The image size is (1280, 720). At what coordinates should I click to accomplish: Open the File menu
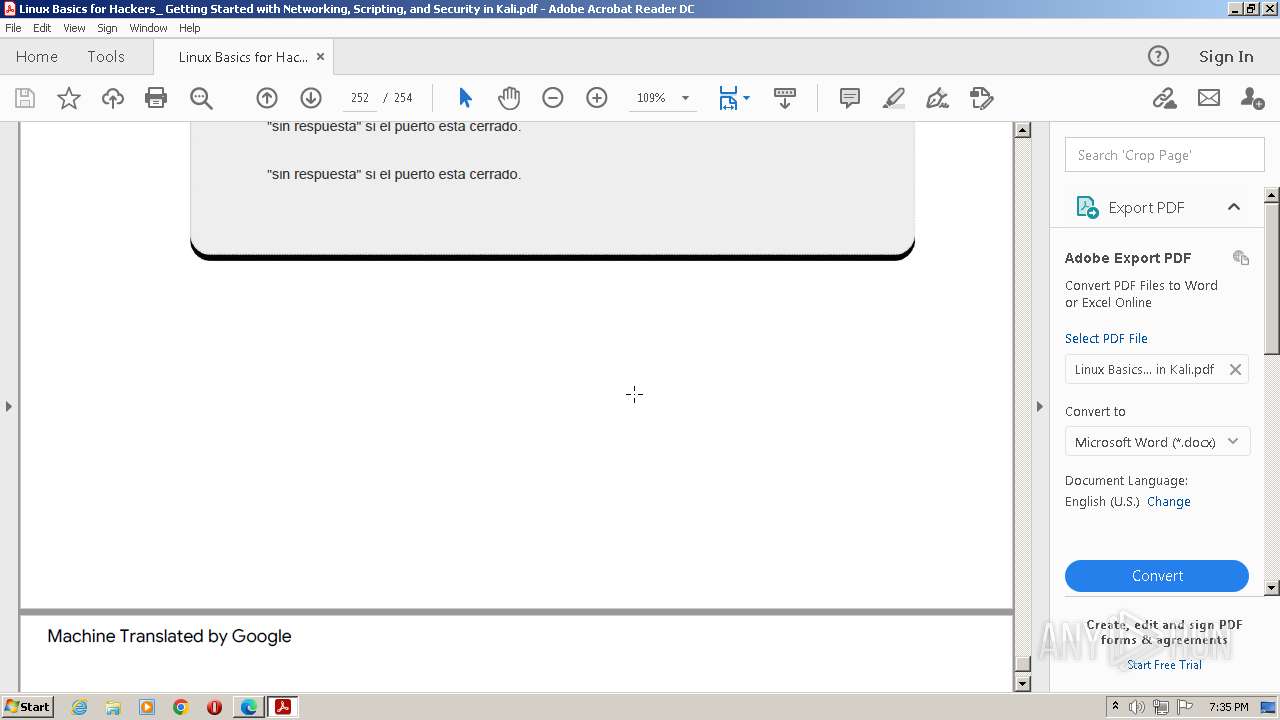tap(13, 28)
